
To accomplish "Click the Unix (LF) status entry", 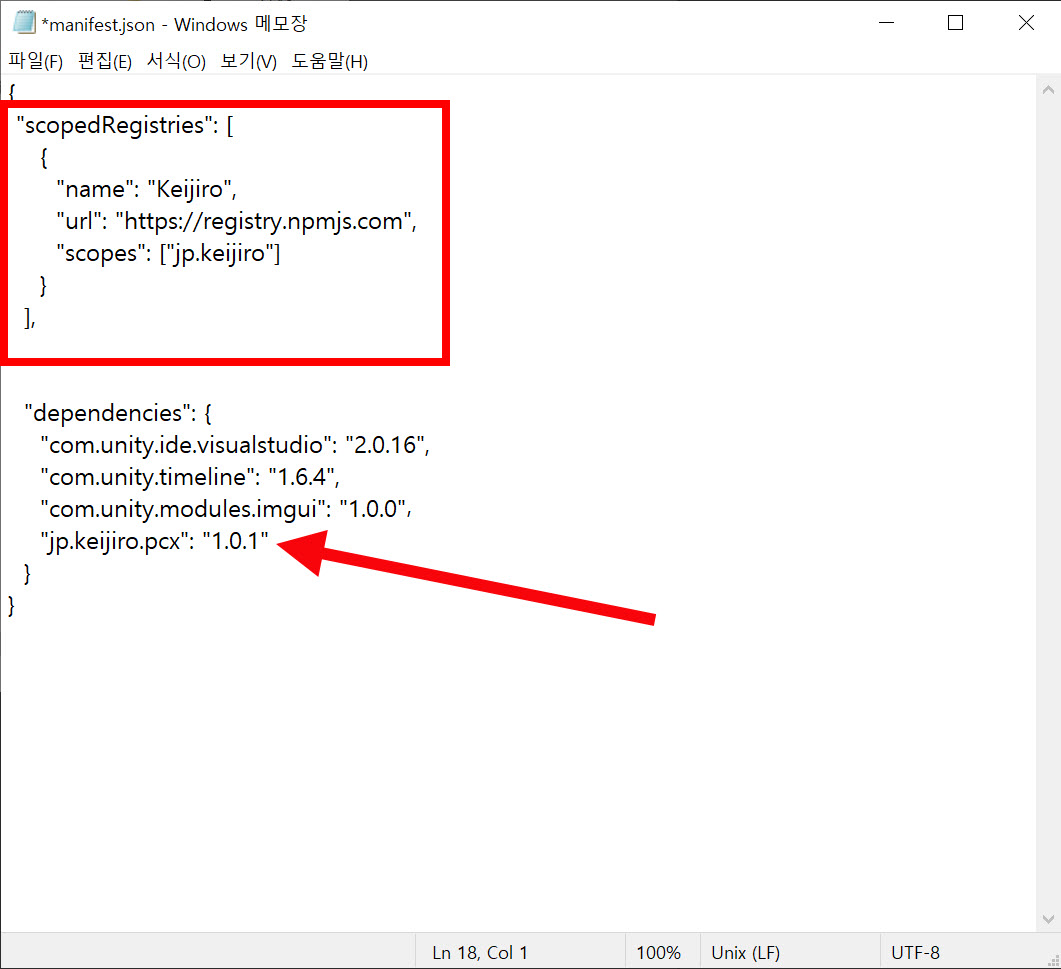I will pos(746,953).
